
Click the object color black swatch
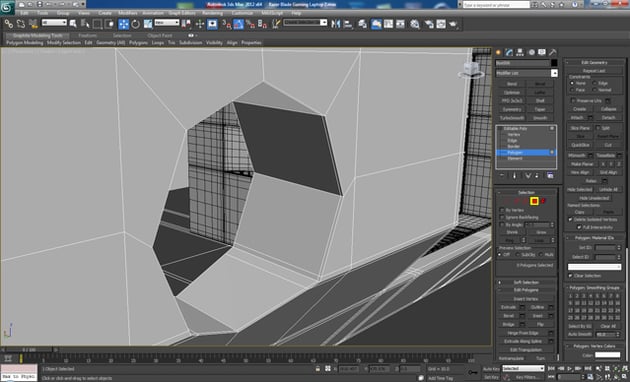click(x=554, y=63)
